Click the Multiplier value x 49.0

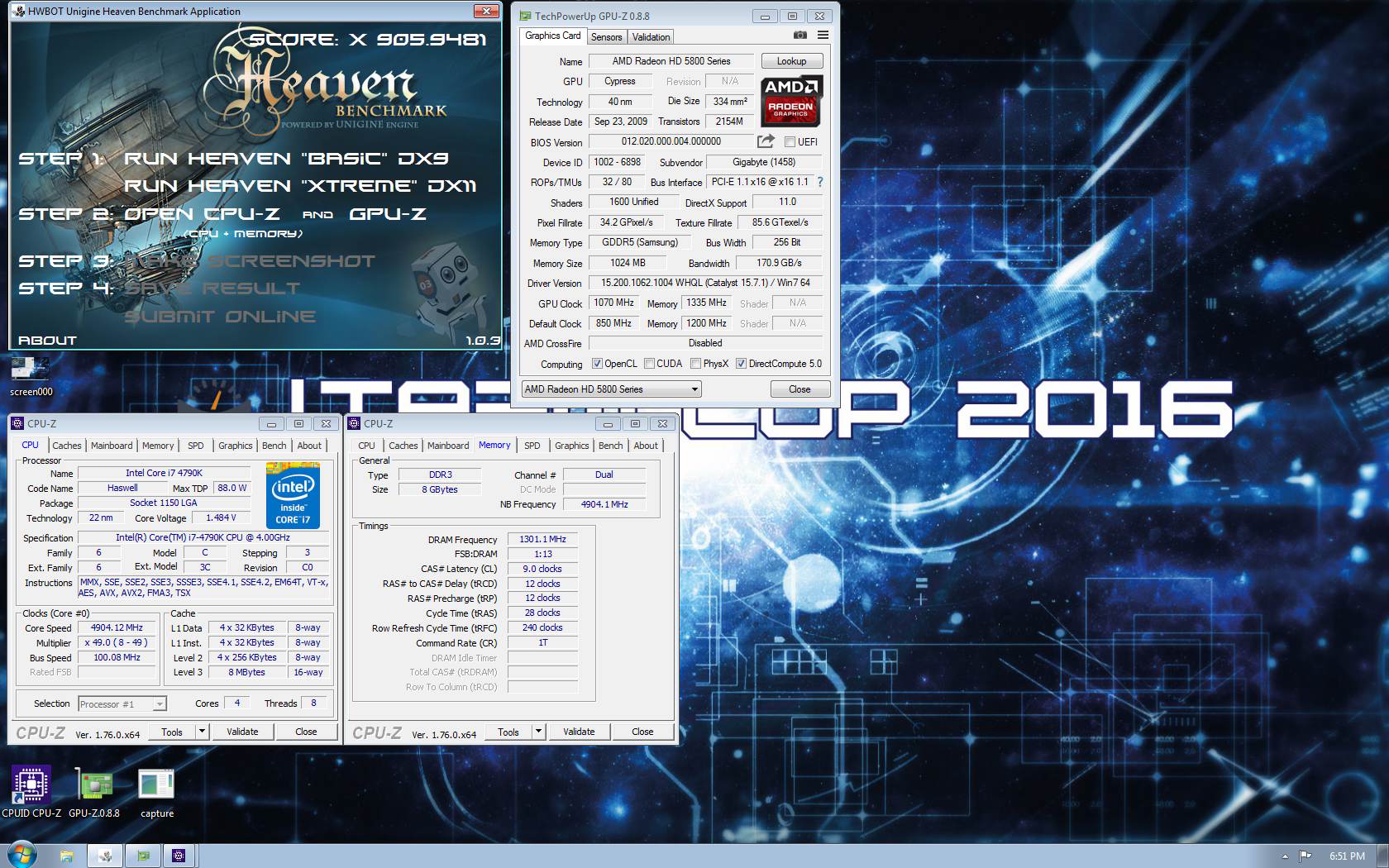pos(117,642)
